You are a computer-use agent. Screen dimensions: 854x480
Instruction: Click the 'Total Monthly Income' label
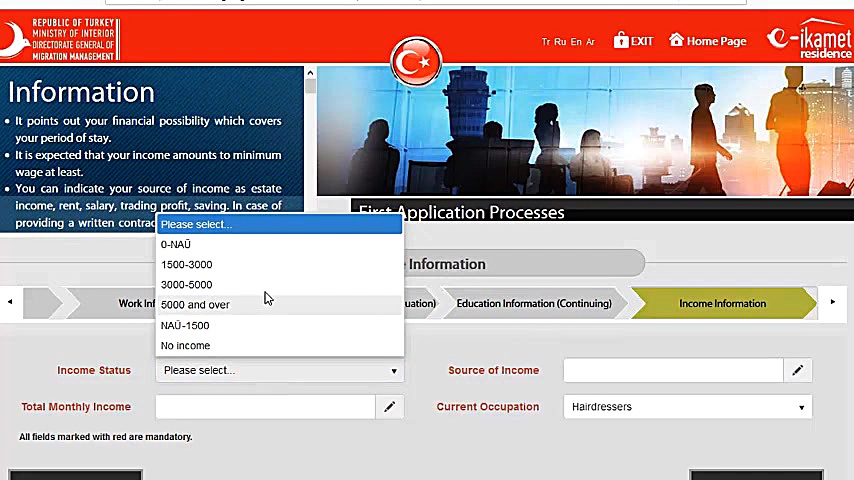(x=76, y=407)
